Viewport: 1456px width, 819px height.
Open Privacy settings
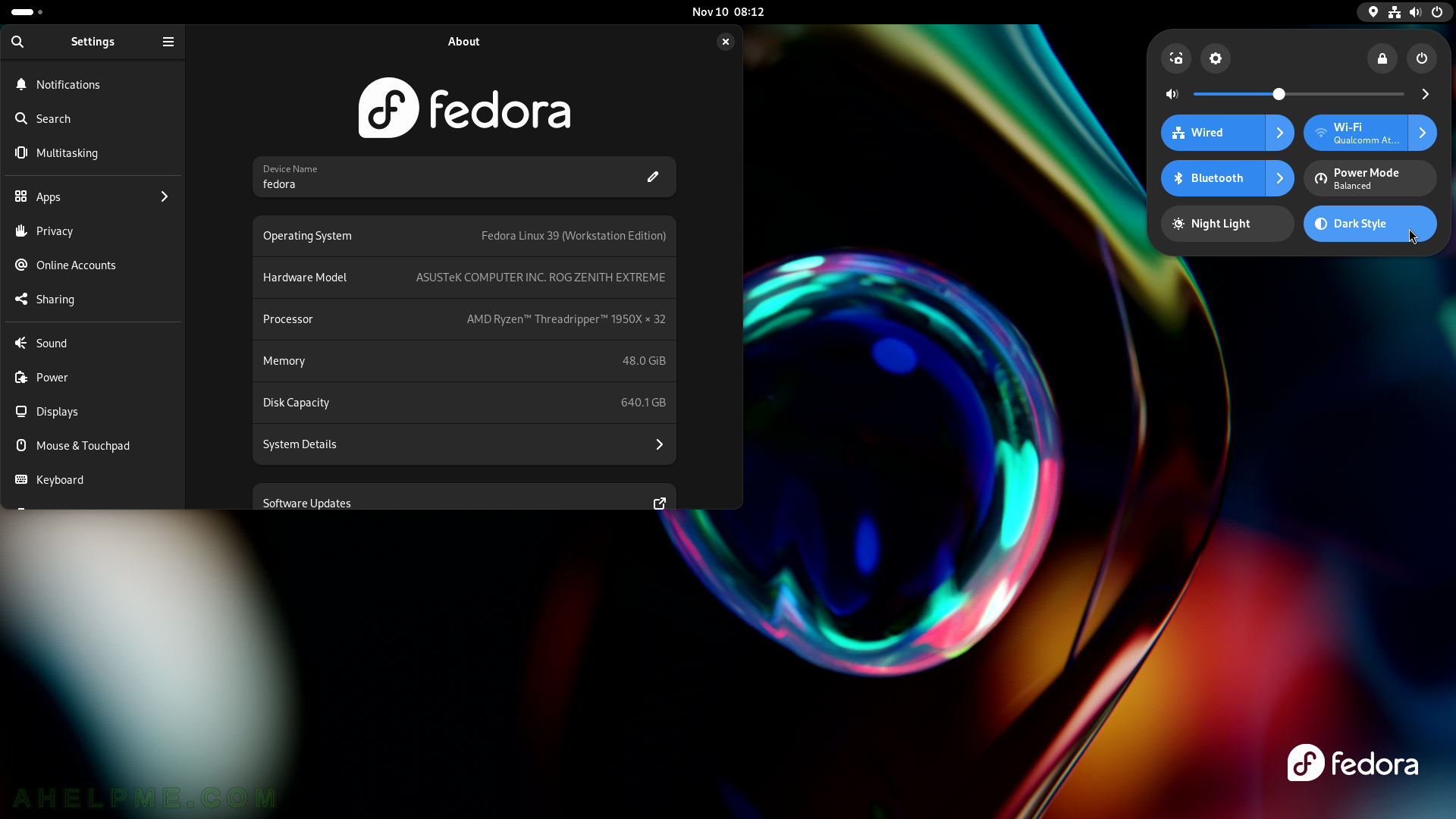click(x=93, y=231)
